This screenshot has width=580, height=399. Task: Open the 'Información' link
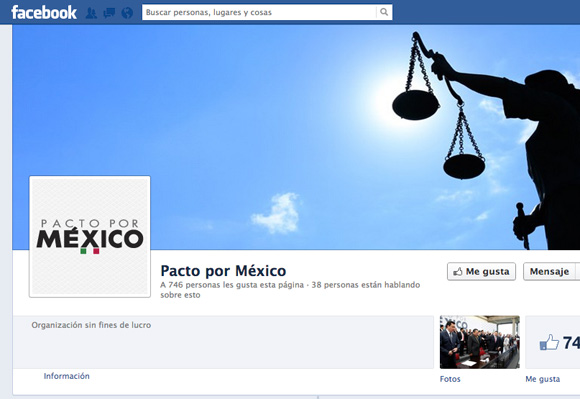(67, 376)
